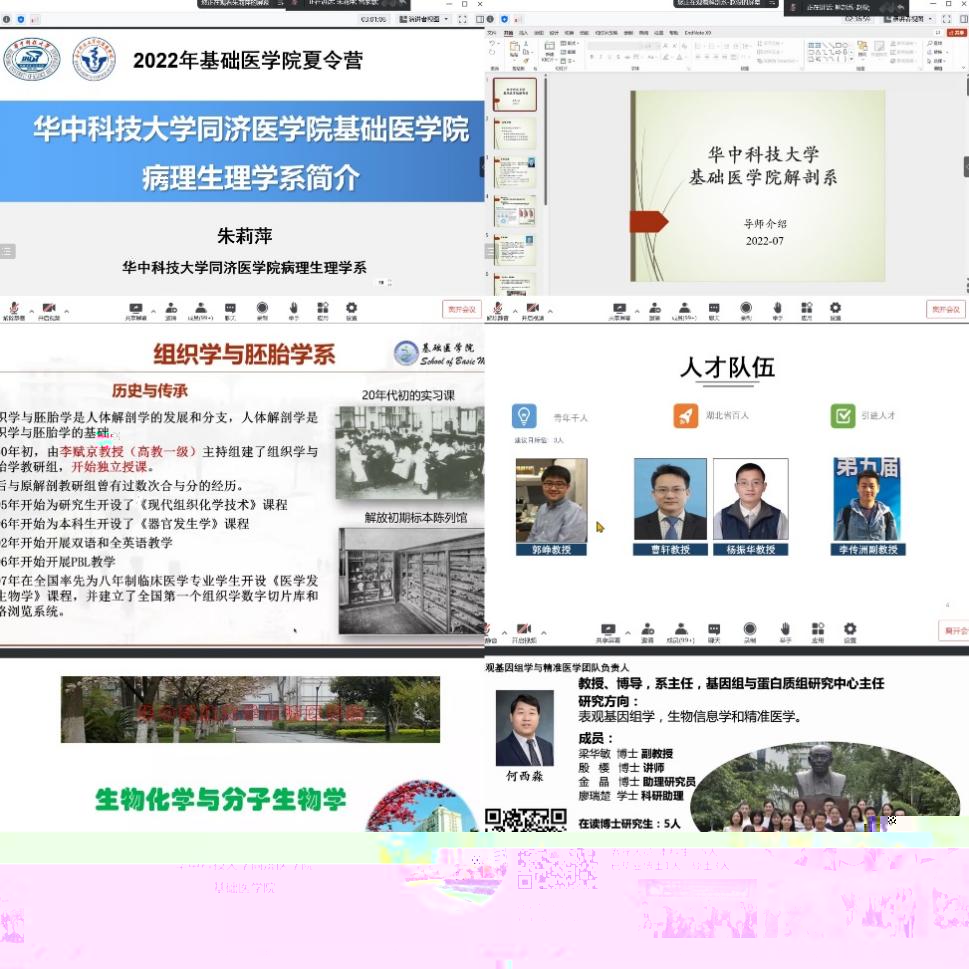This screenshot has height=969, width=969.
Task: Click the red share button in PowerPoint
Action: pyautogui.click(x=957, y=33)
